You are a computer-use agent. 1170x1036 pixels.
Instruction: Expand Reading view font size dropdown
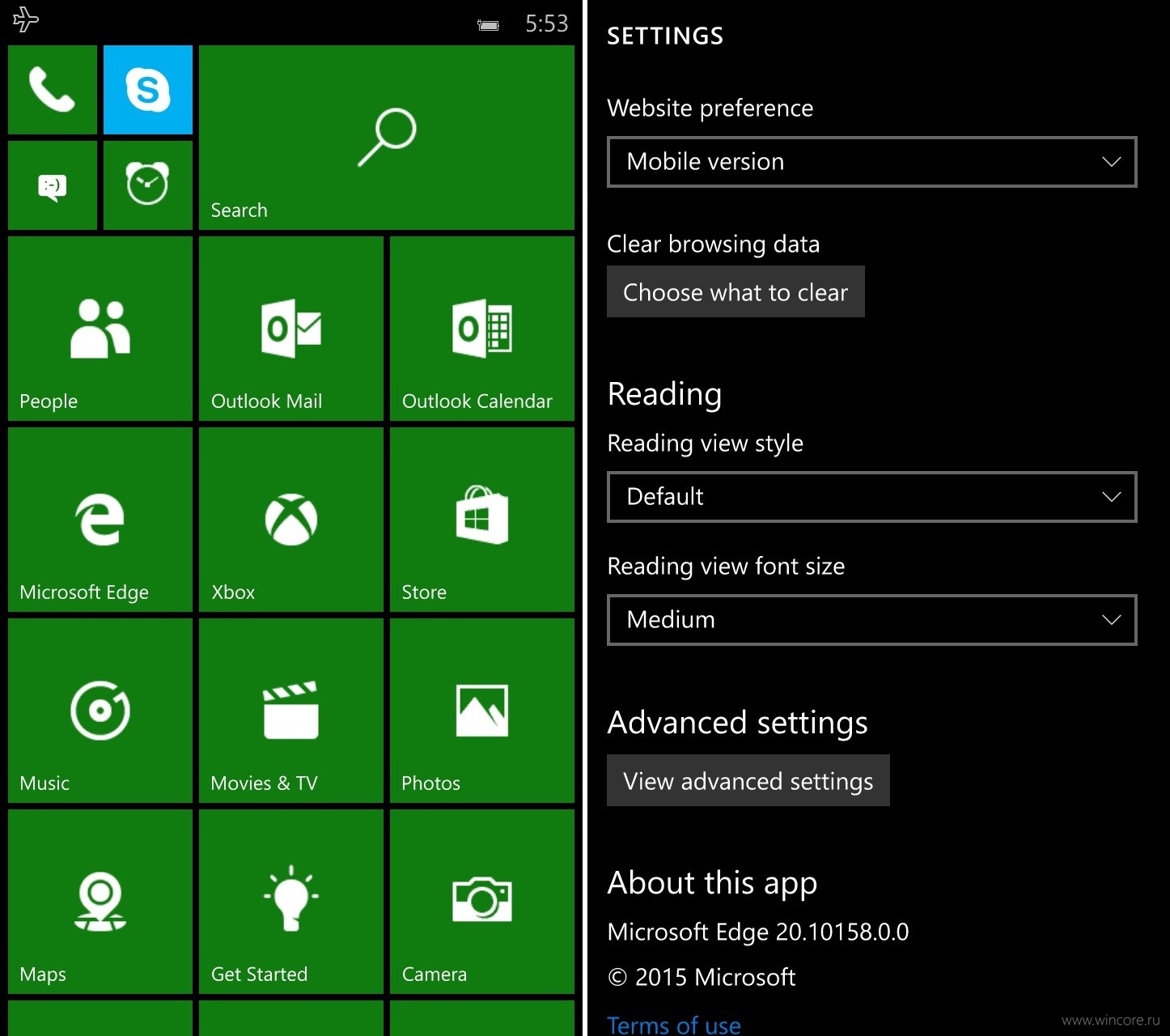tap(872, 620)
